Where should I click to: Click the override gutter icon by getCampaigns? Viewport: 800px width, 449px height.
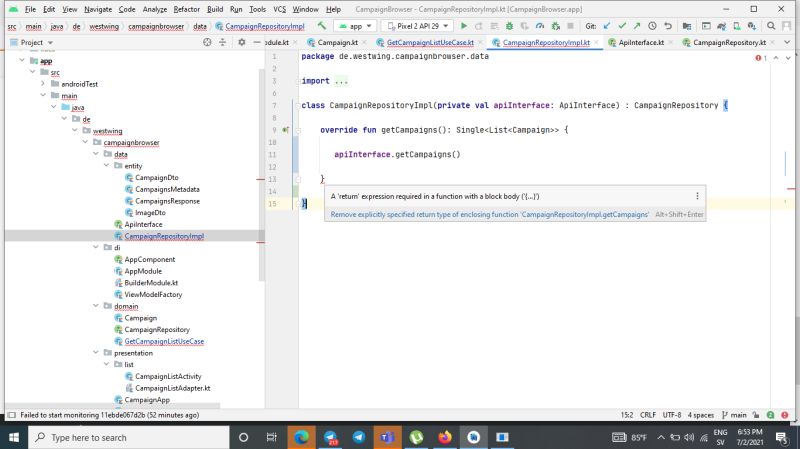[x=286, y=130]
